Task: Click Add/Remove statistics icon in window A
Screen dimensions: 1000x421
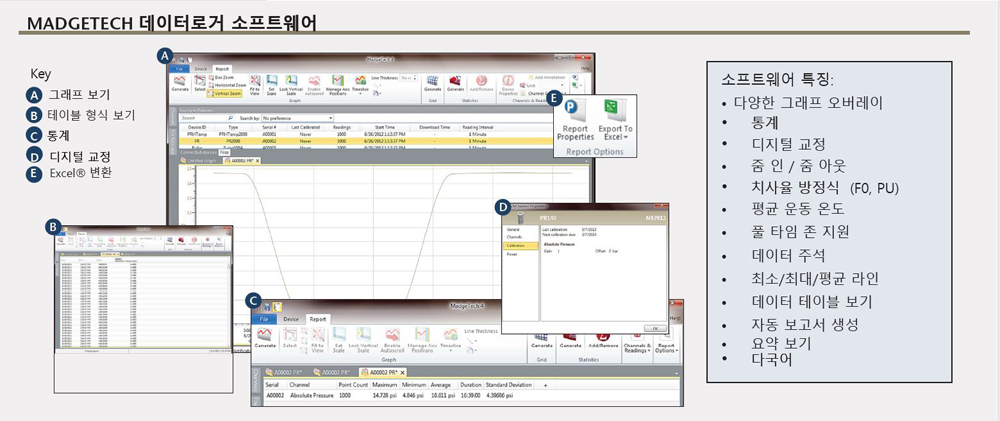Action: pyautogui.click(x=482, y=84)
